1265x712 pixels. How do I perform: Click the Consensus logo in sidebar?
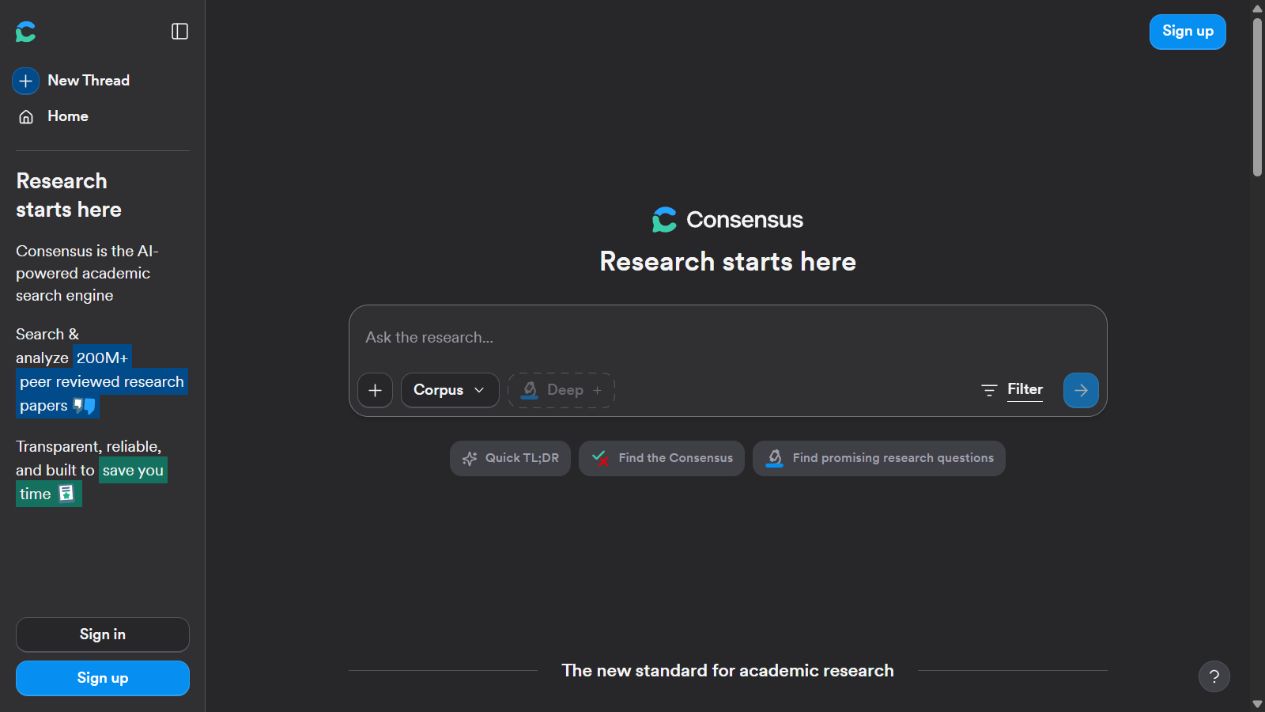coord(26,32)
